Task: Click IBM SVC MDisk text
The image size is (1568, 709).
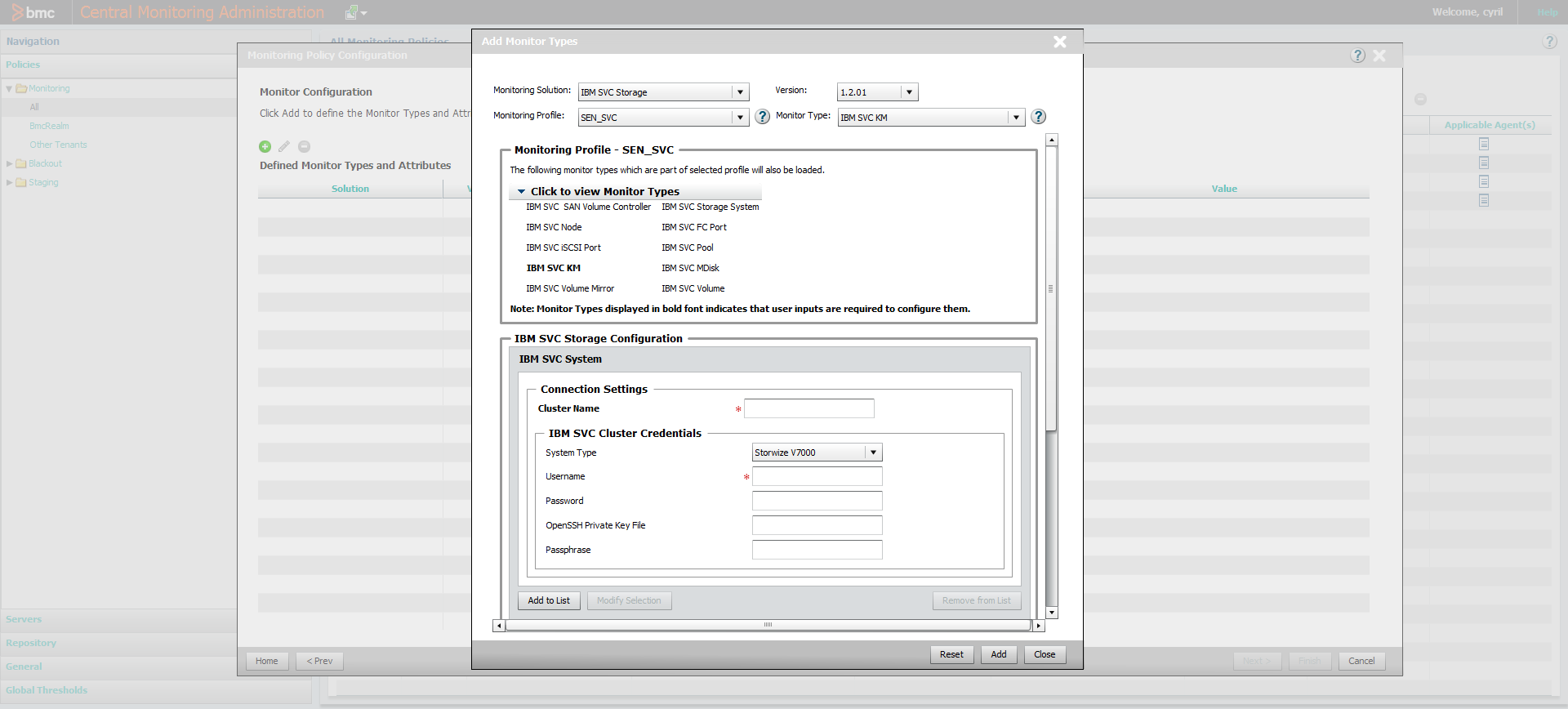Action: click(x=690, y=269)
